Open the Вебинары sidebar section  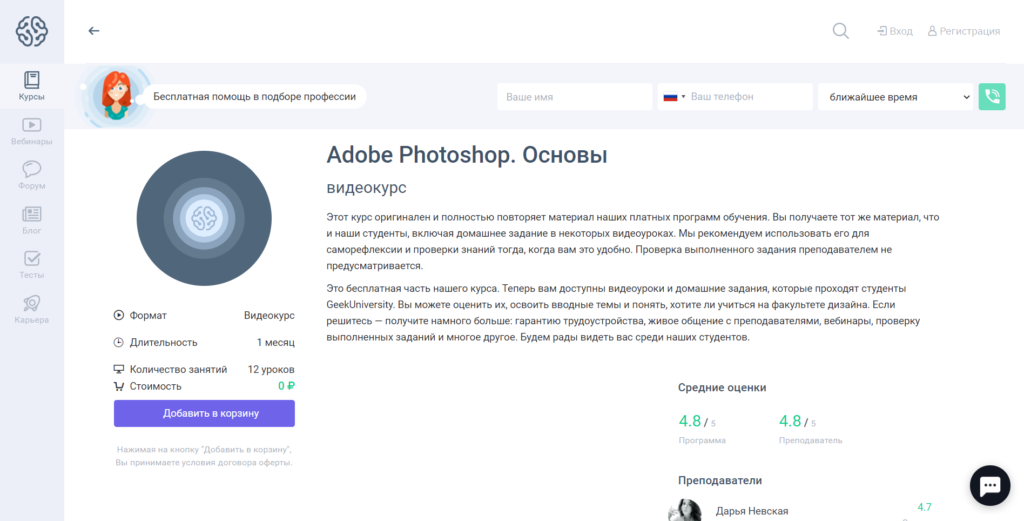32,131
